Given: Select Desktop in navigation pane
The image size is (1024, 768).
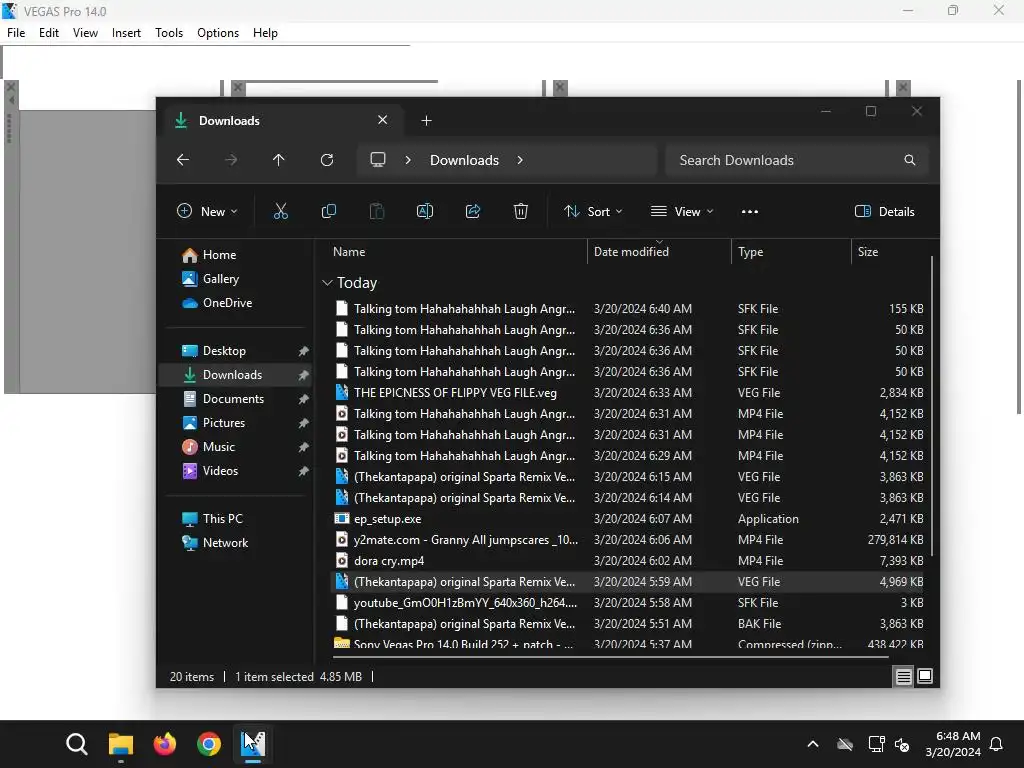Looking at the screenshot, I should coord(236,351).
